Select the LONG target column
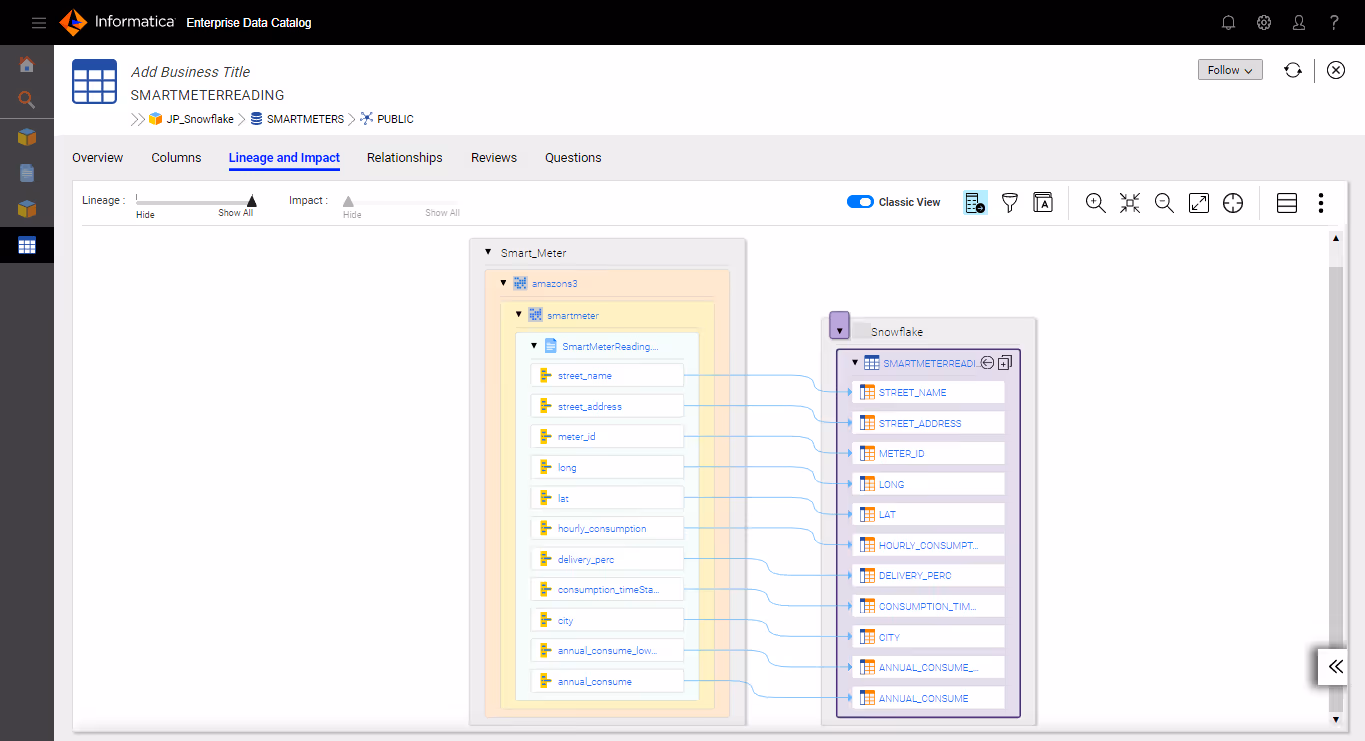Viewport: 1365px width, 741px height. point(928,484)
